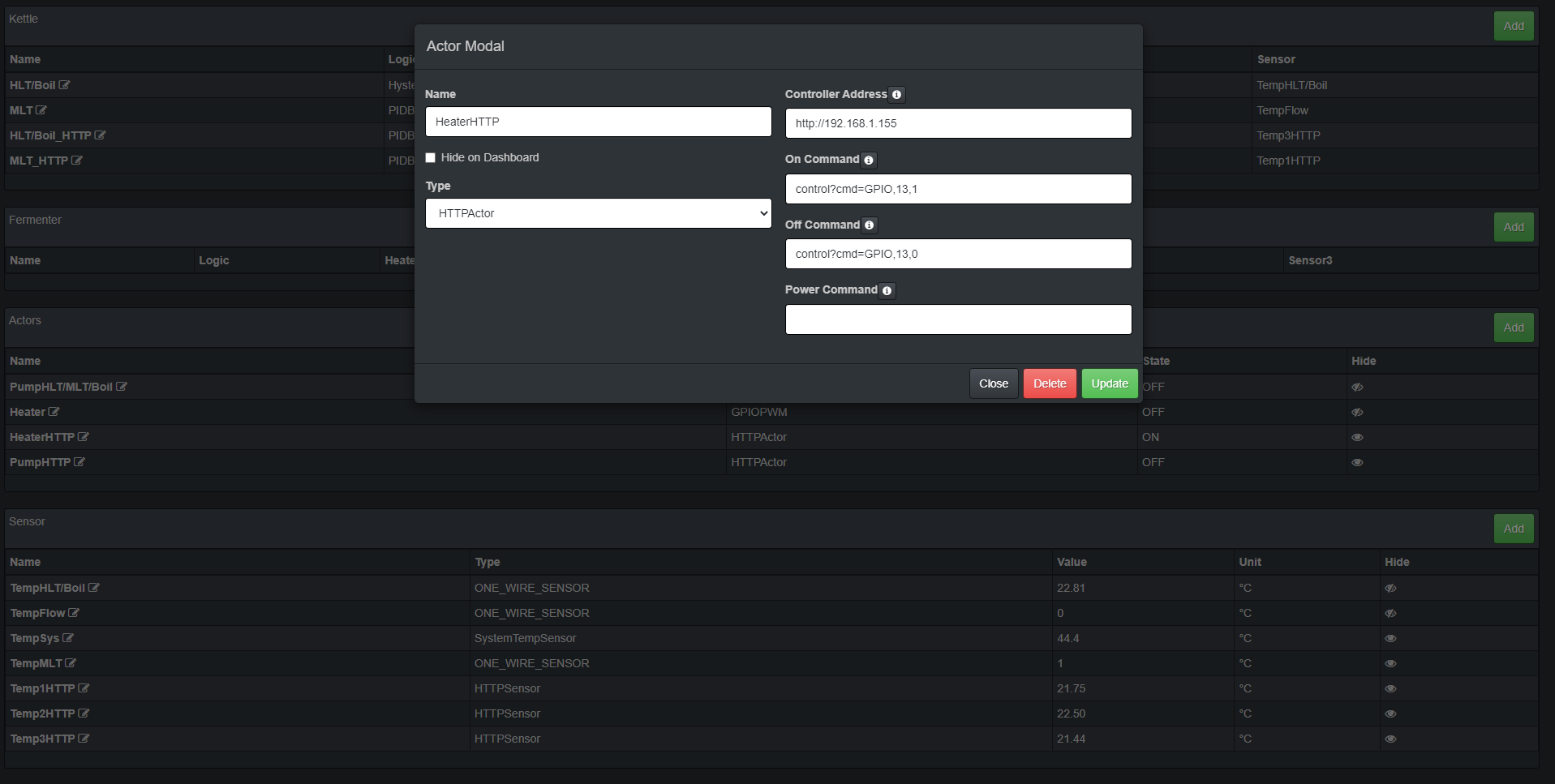This screenshot has width=1555, height=784.
Task: Click the edit icon beside TempMLT sensor
Action: coord(71,663)
